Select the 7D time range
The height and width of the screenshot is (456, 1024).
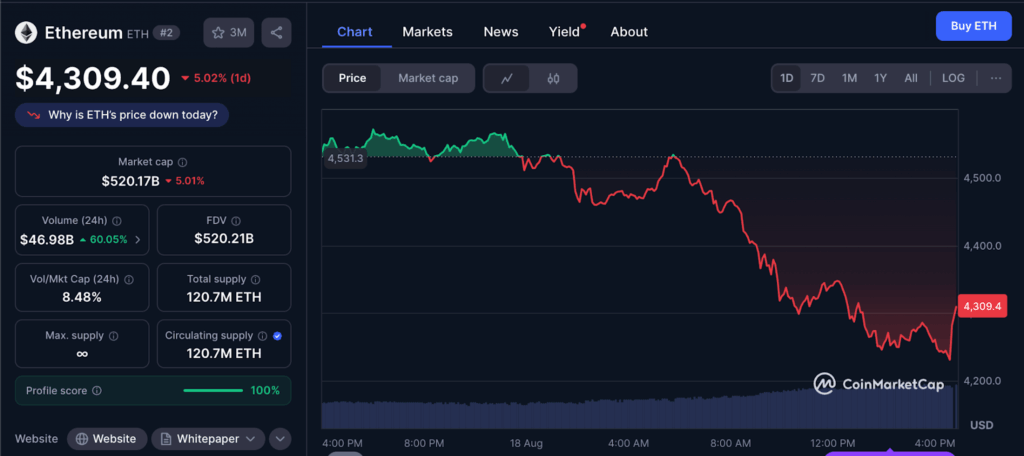coord(817,78)
